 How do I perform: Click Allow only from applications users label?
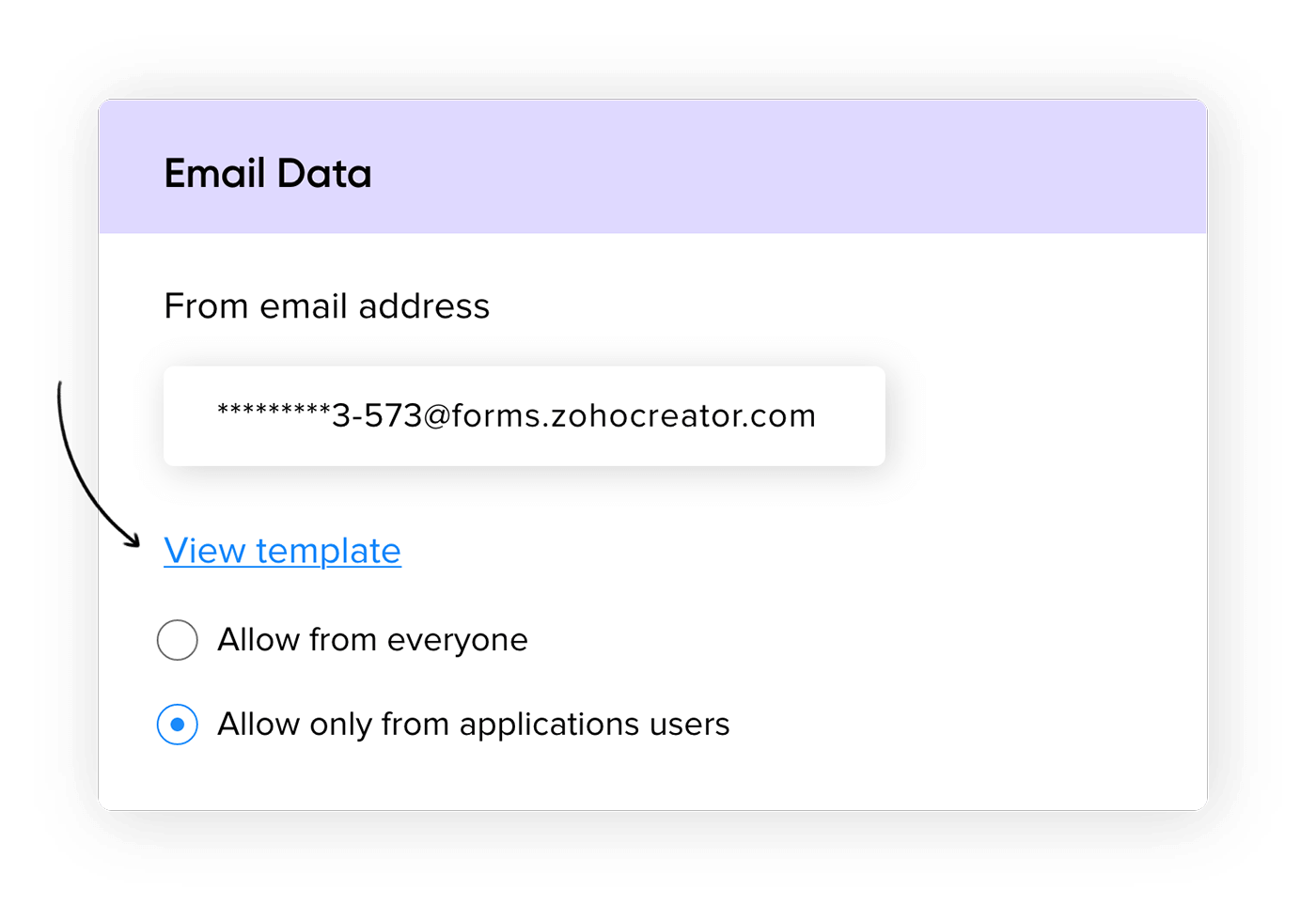473,725
